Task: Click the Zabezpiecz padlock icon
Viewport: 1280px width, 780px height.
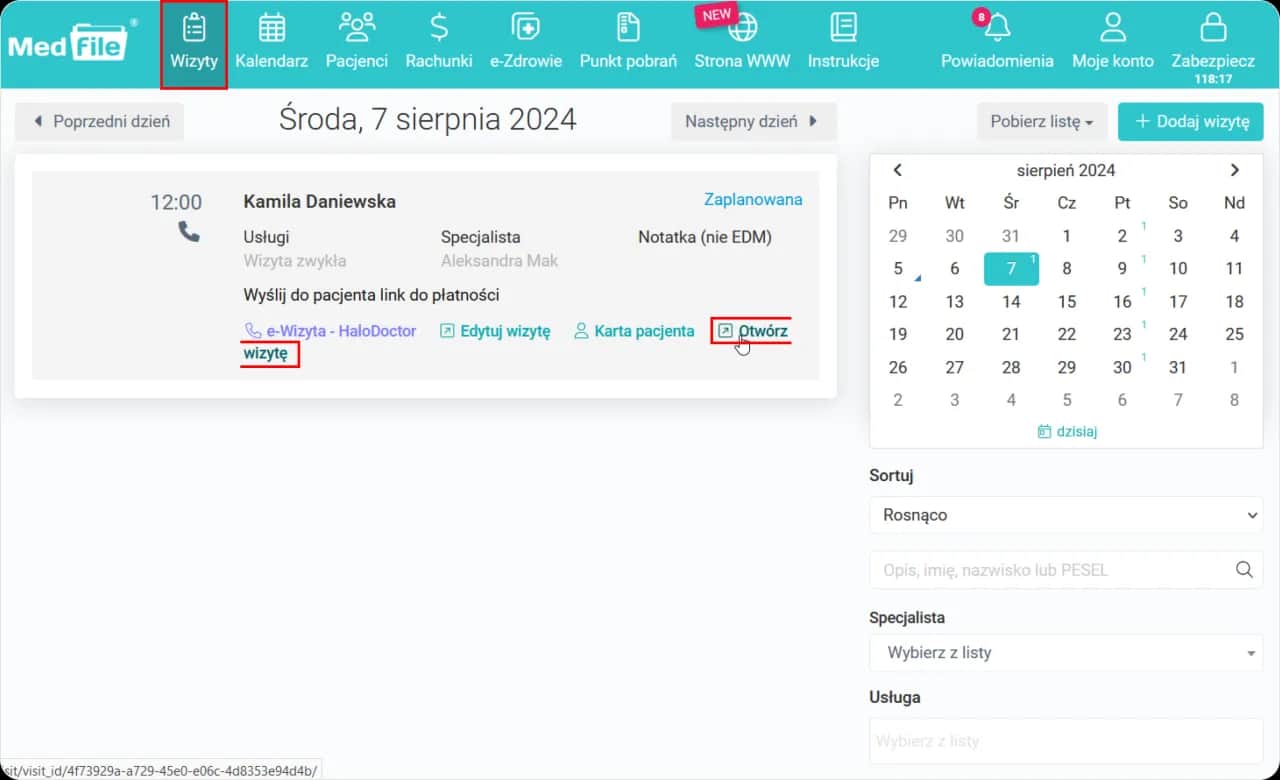Action: point(1212,28)
